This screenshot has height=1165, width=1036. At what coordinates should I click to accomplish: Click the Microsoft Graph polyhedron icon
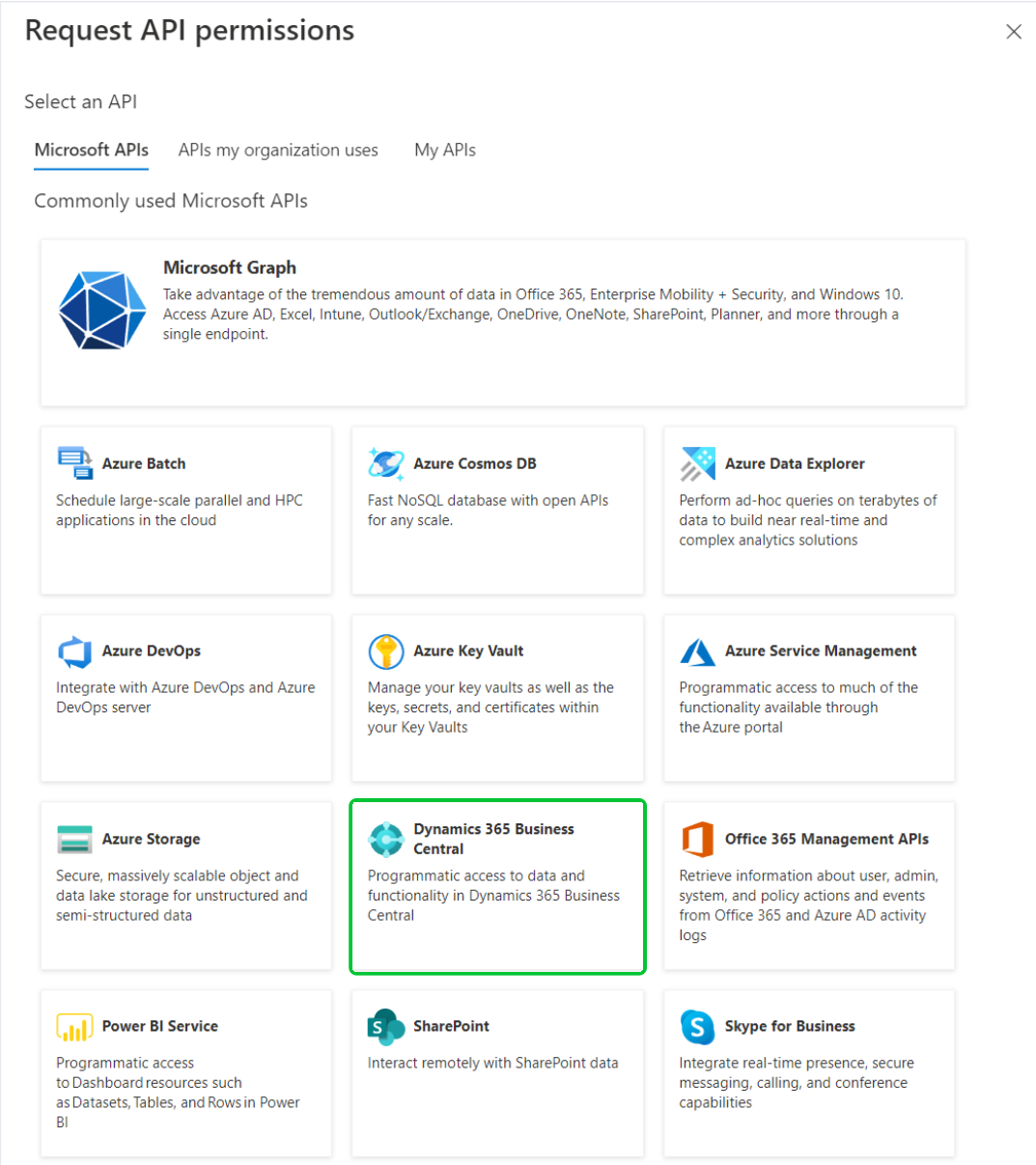coord(101,310)
